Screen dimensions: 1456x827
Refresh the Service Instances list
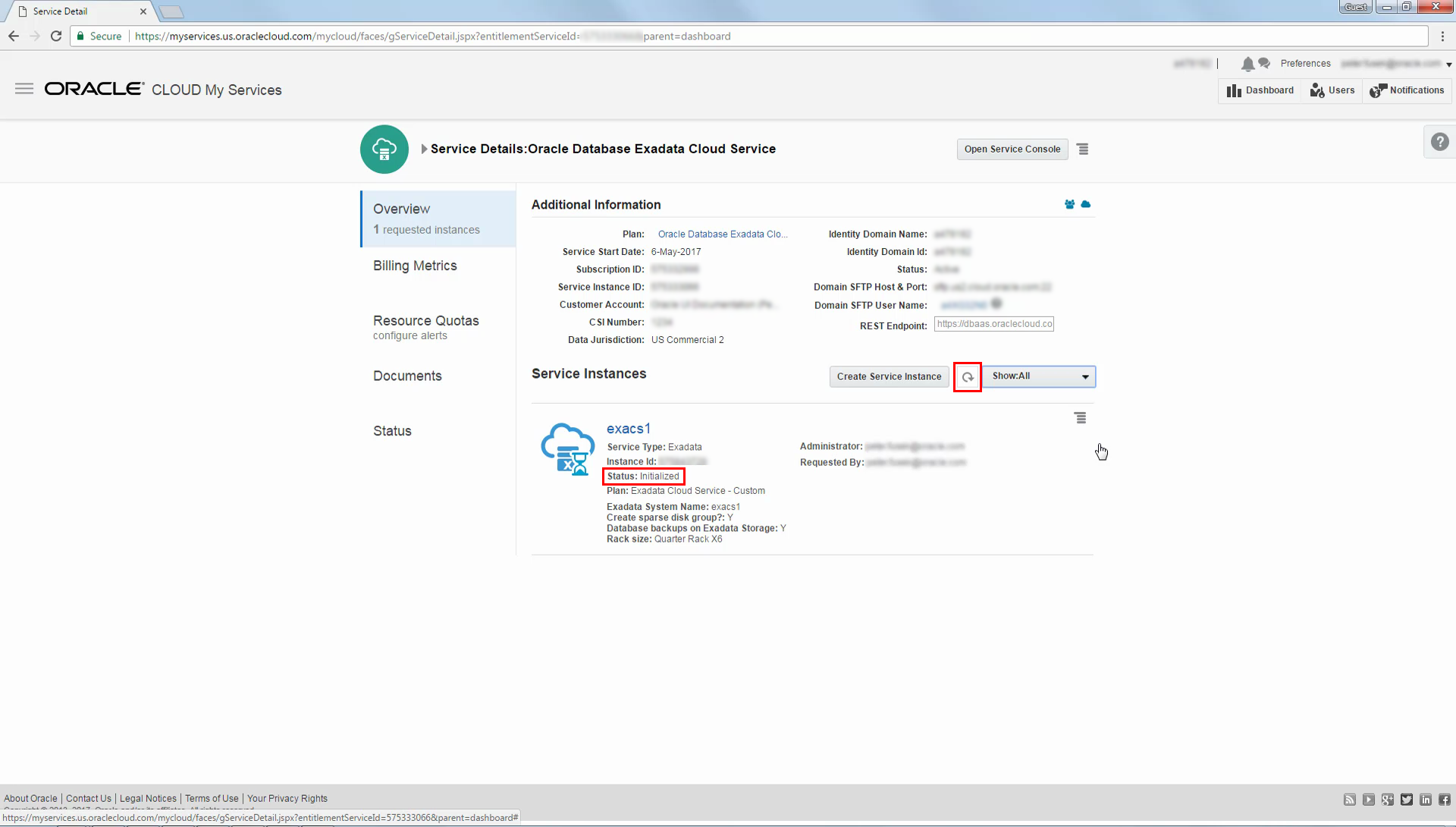[968, 377]
